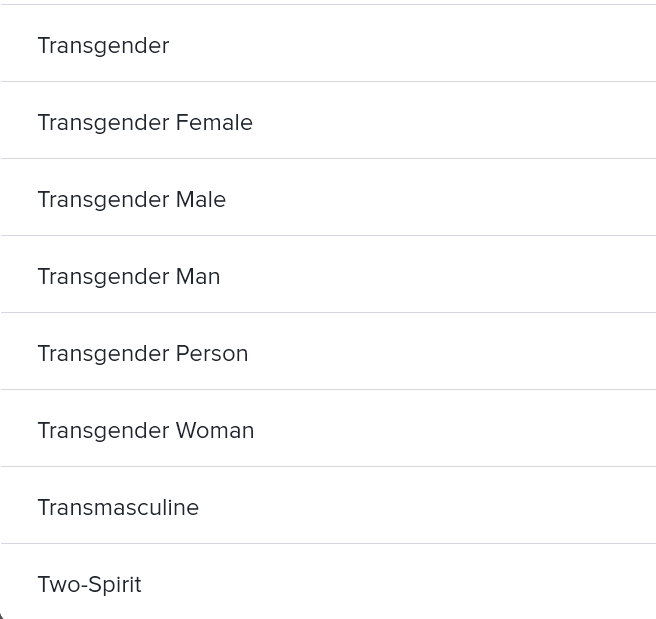Select the Transgender option
This screenshot has height=619, width=656.
[104, 45]
